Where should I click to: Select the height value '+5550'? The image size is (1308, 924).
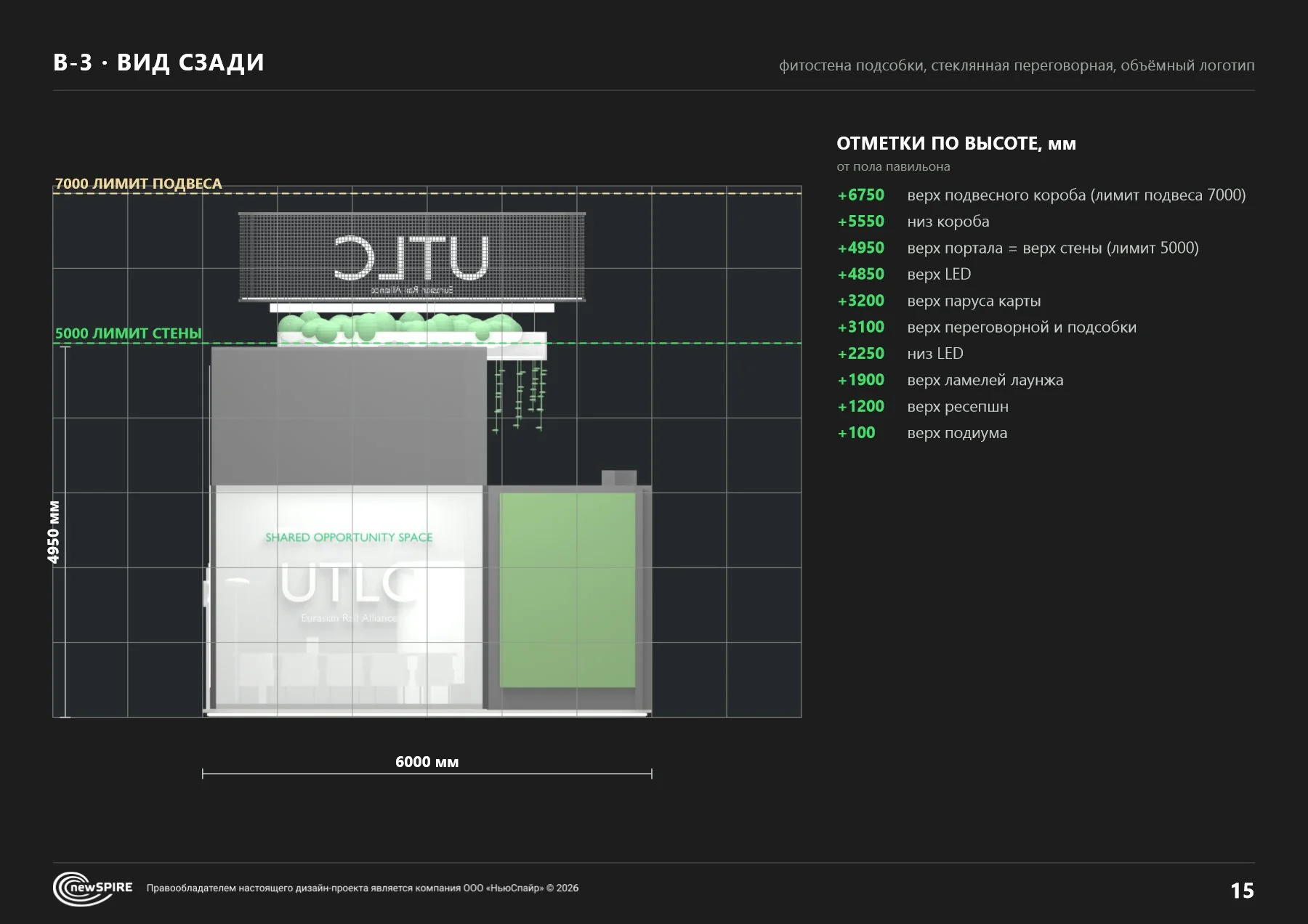[860, 222]
